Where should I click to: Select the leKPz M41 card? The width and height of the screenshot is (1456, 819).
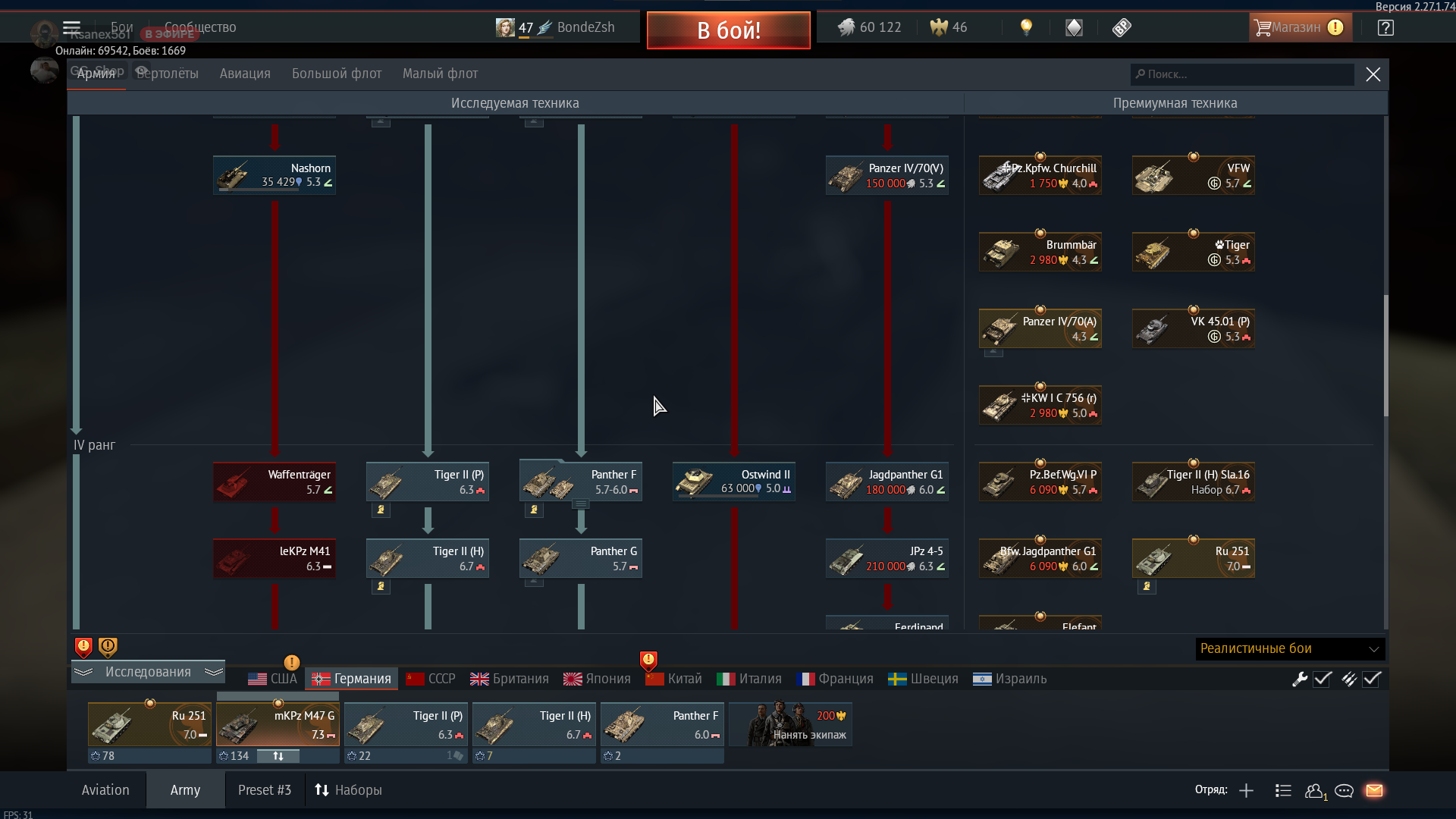click(x=275, y=558)
